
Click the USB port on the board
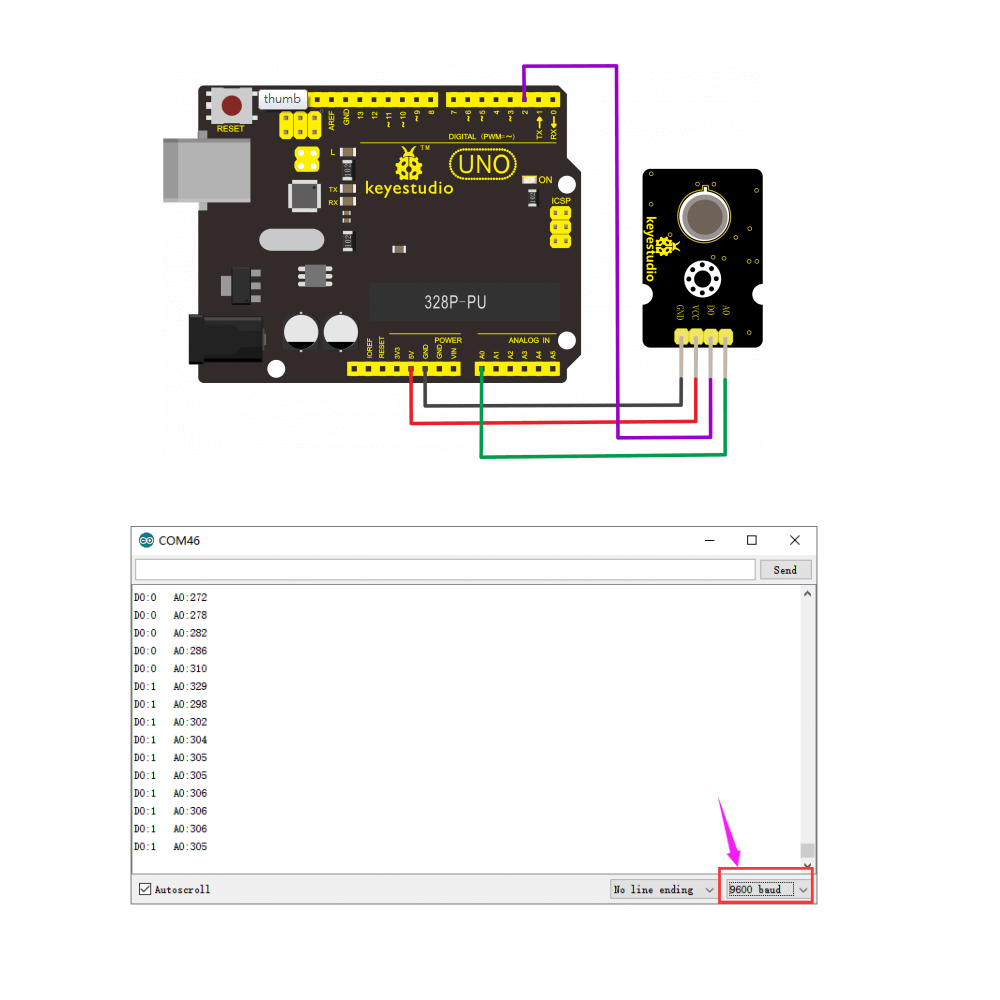pyautogui.click(x=207, y=171)
